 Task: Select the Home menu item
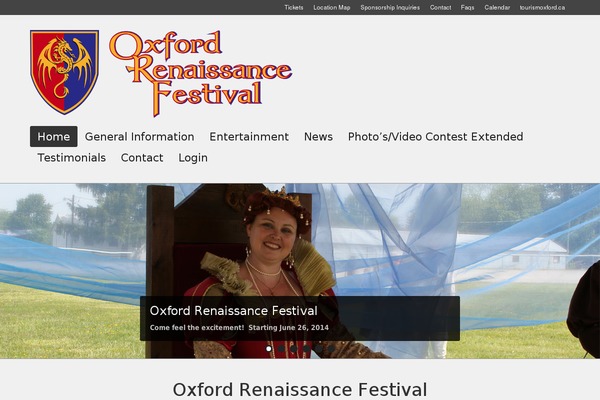(54, 137)
